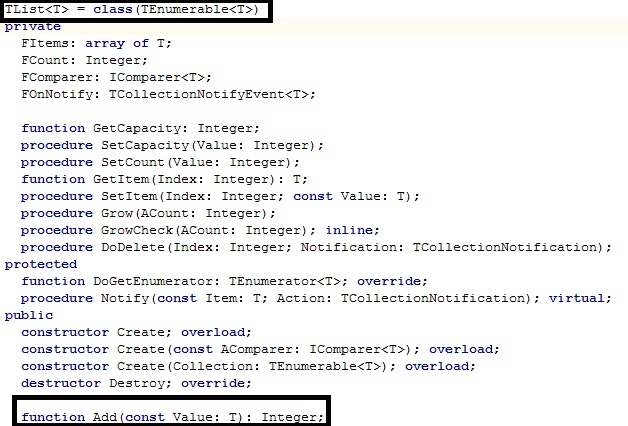This screenshot has width=628, height=426.
Task: Click the highlighted Add function declaration
Action: pyautogui.click(x=172, y=416)
